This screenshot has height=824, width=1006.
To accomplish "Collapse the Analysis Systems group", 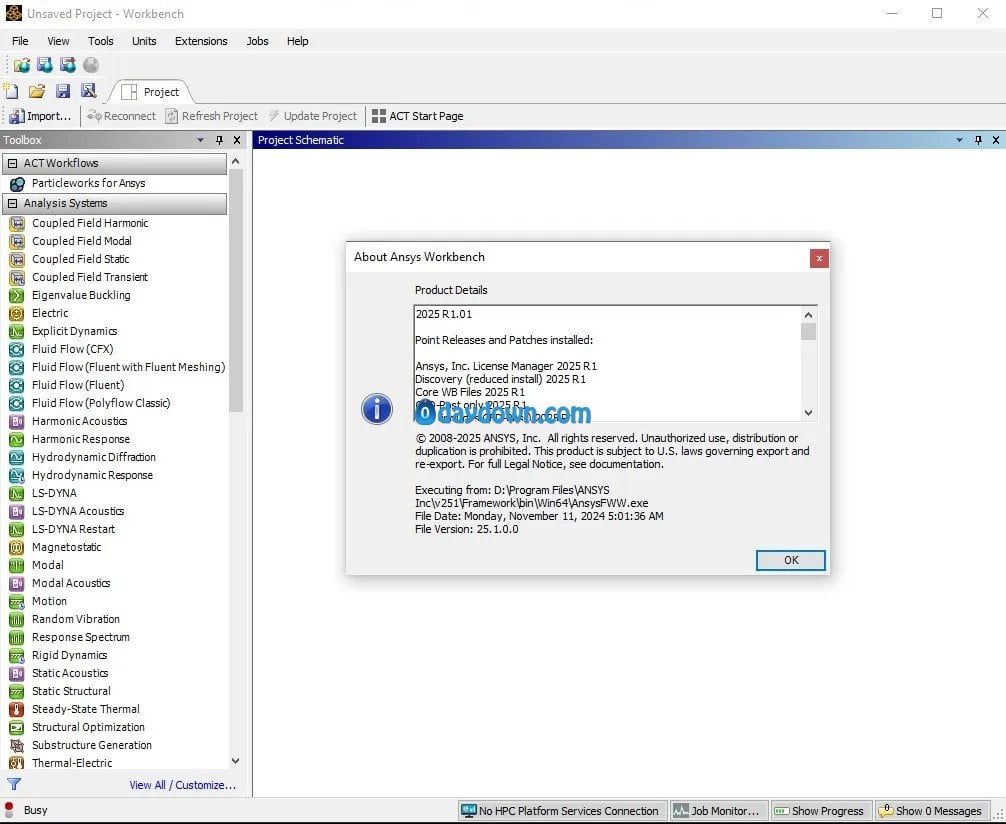I will [12, 203].
